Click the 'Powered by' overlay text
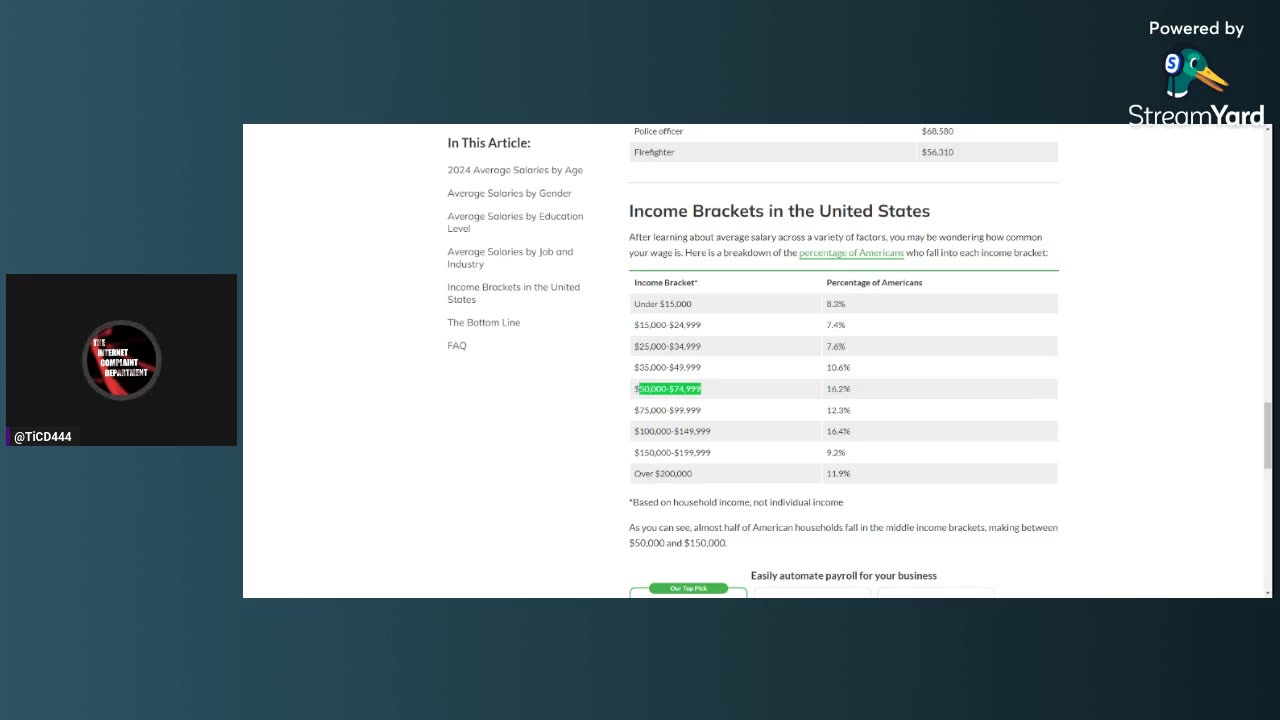The height and width of the screenshot is (720, 1280). 1196,29
